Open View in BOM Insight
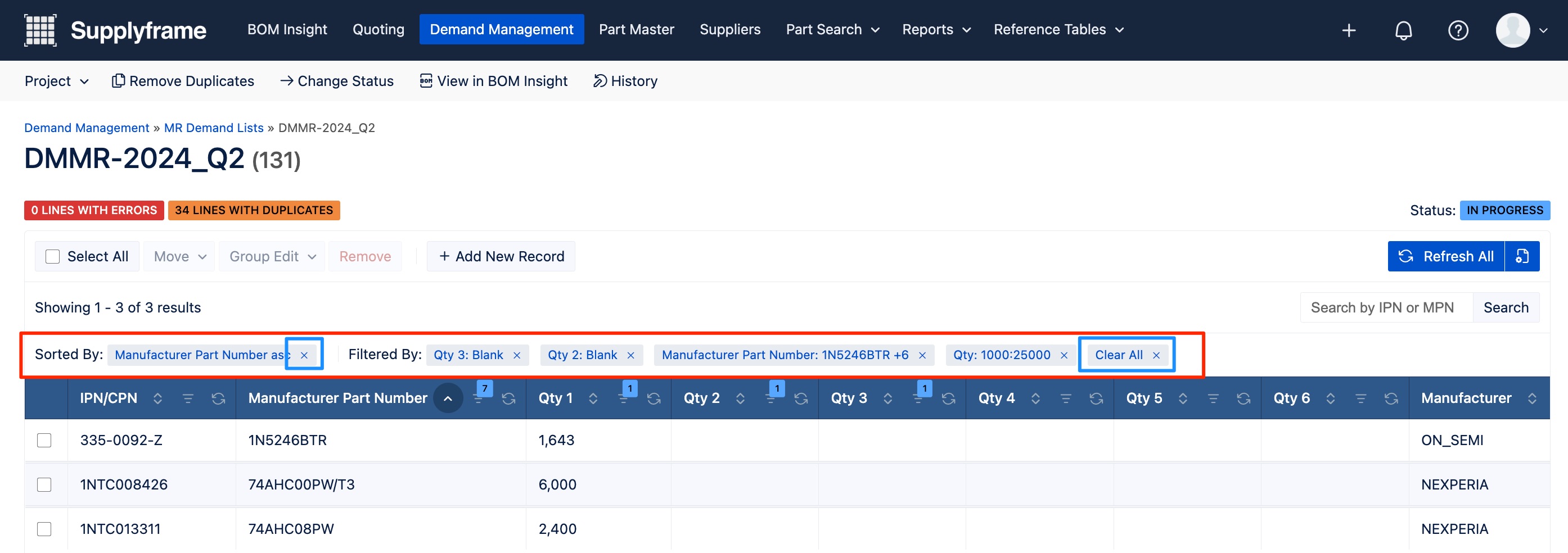The height and width of the screenshot is (553, 1568). 494,81
